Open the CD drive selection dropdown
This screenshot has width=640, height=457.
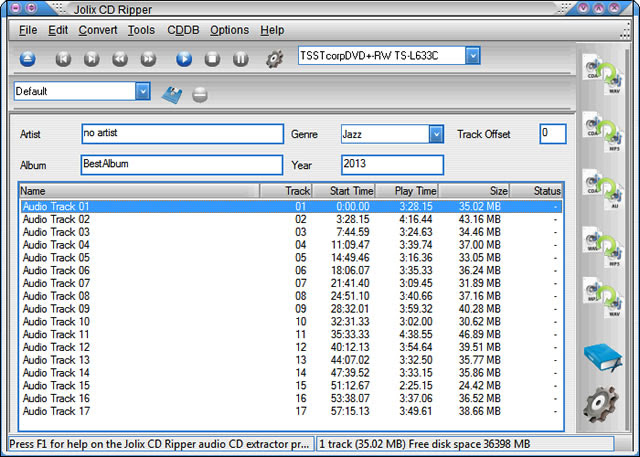pyautogui.click(x=473, y=55)
